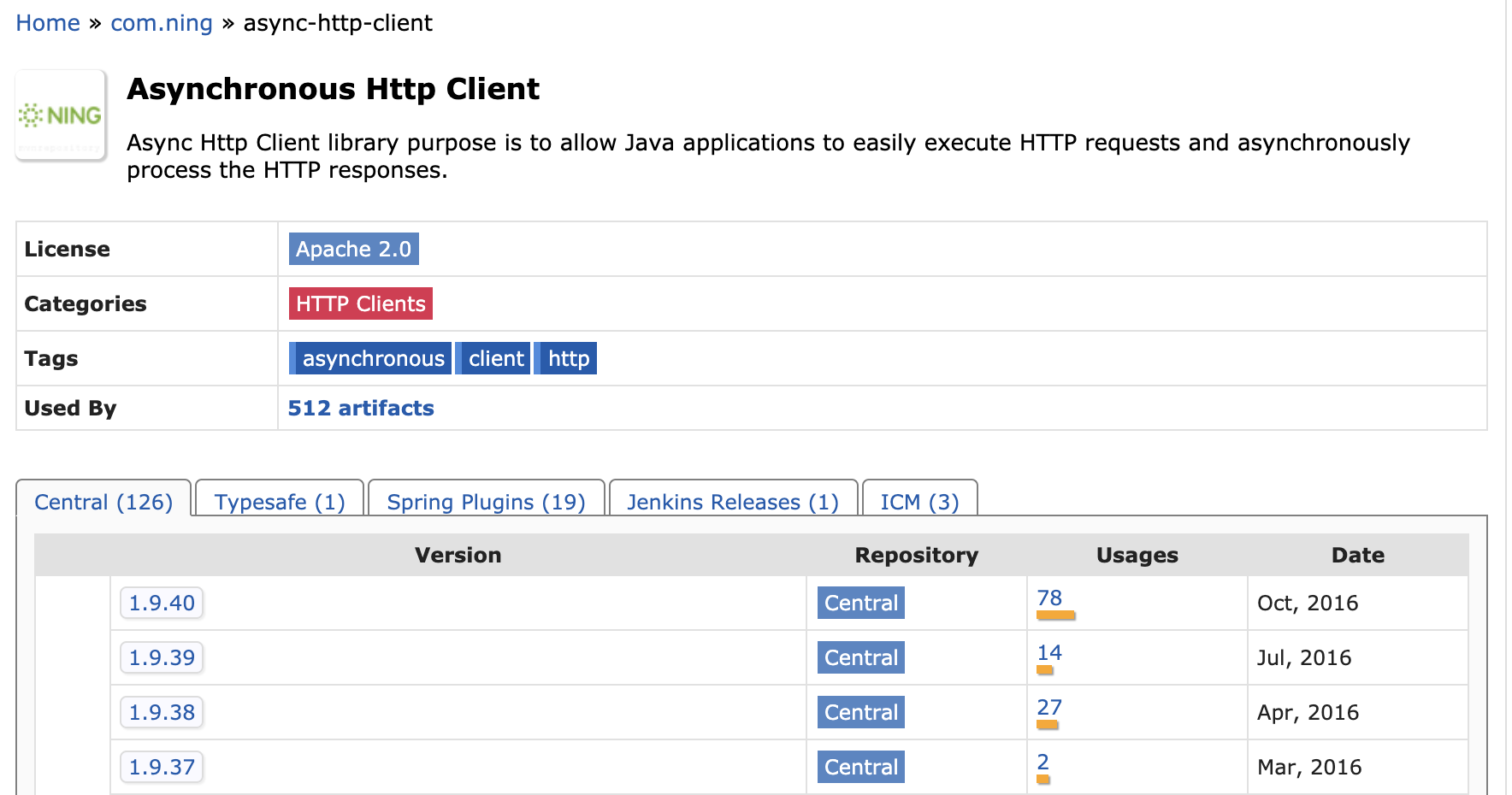This screenshot has height=795, width=1512.
Task: Switch to the Central (126) tab
Action: click(103, 502)
